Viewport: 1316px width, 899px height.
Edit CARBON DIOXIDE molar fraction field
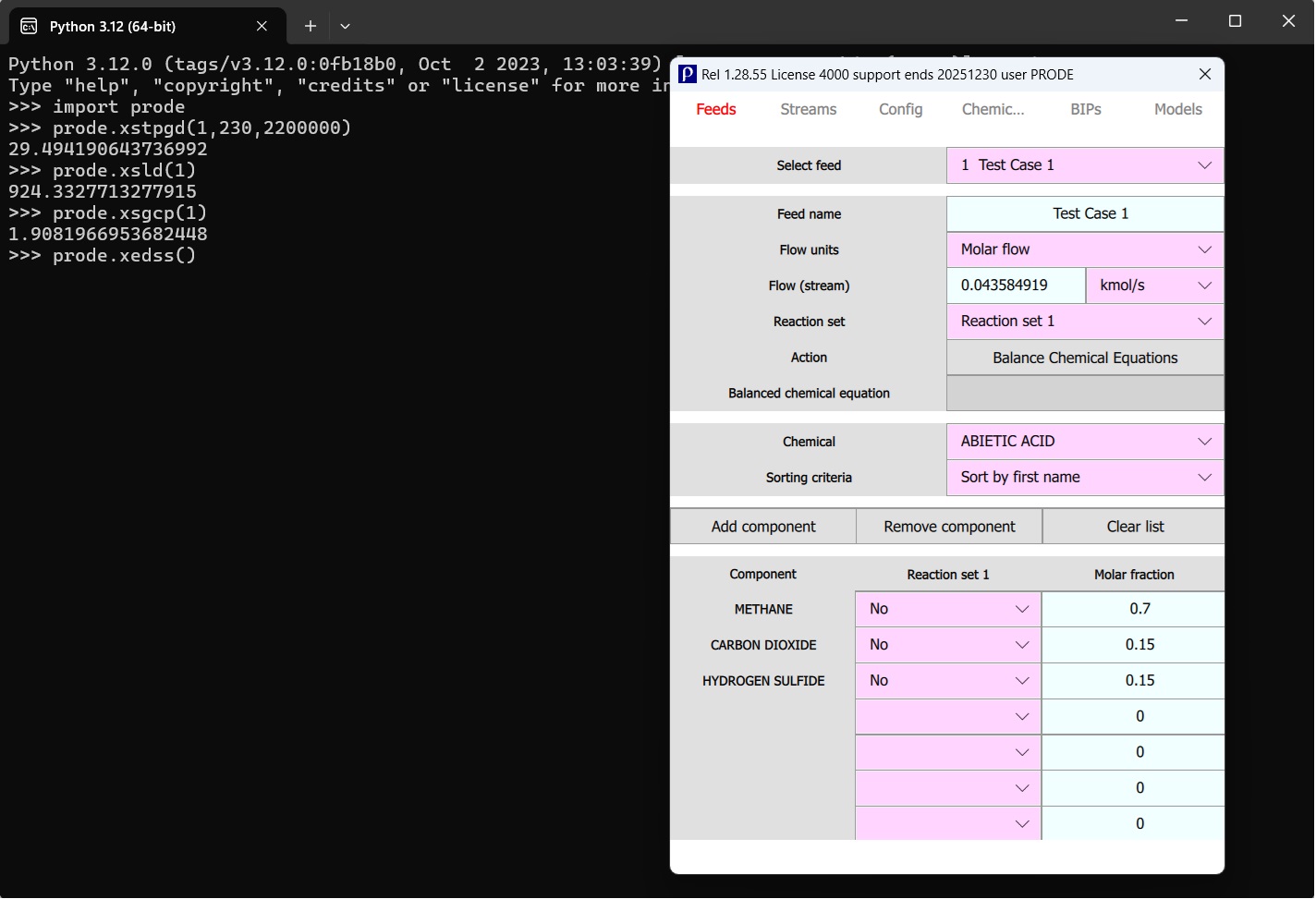click(x=1133, y=645)
